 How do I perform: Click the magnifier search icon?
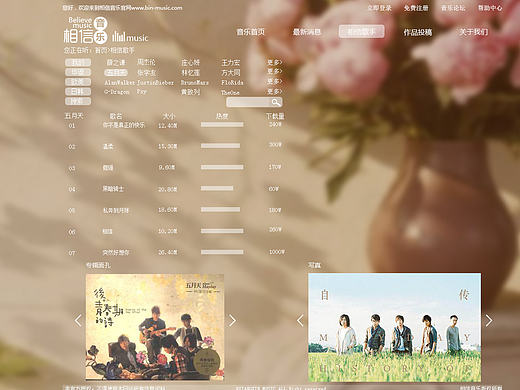coord(276,102)
